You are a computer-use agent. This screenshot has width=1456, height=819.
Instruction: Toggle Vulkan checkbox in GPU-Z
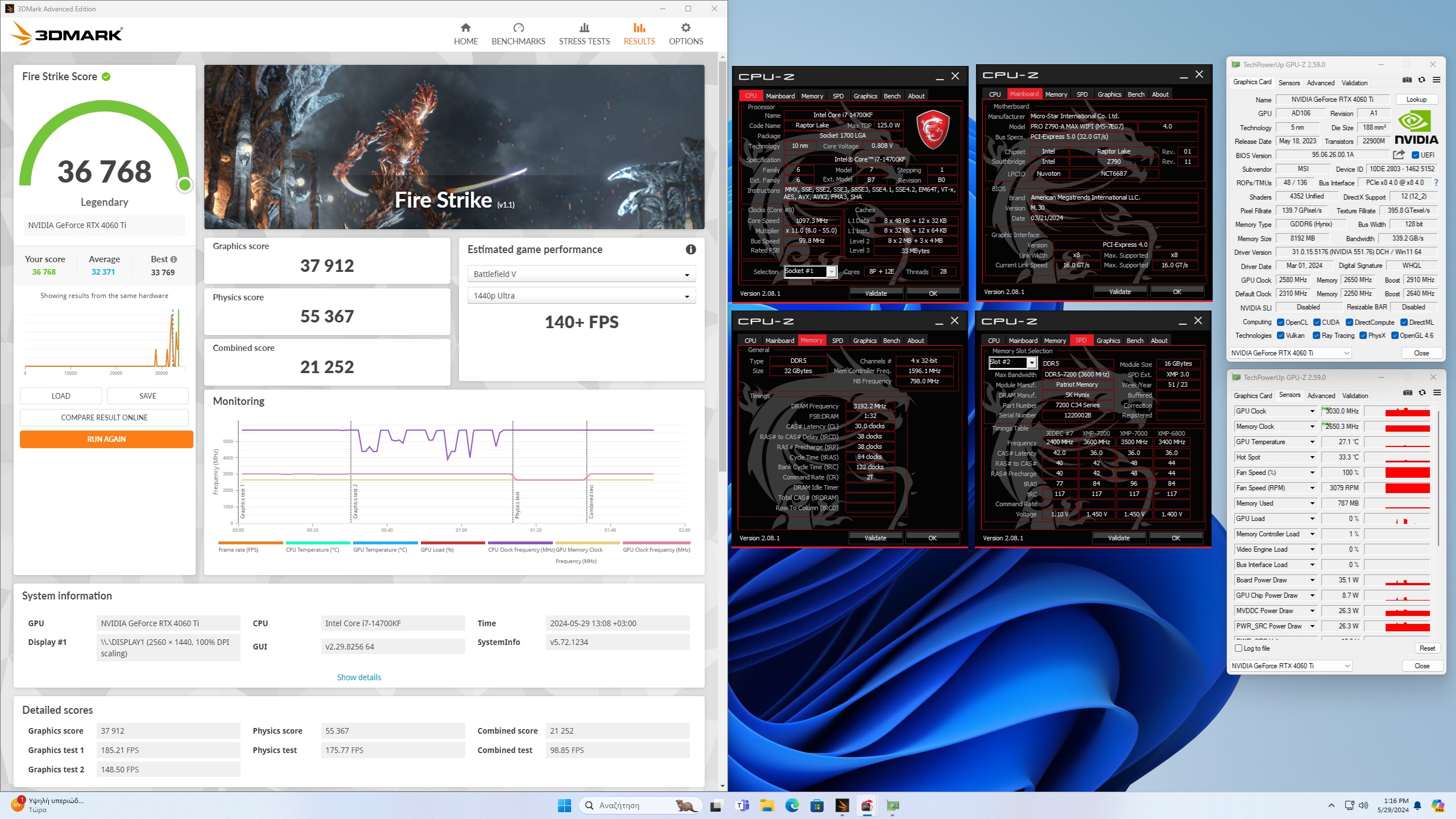(x=1280, y=336)
